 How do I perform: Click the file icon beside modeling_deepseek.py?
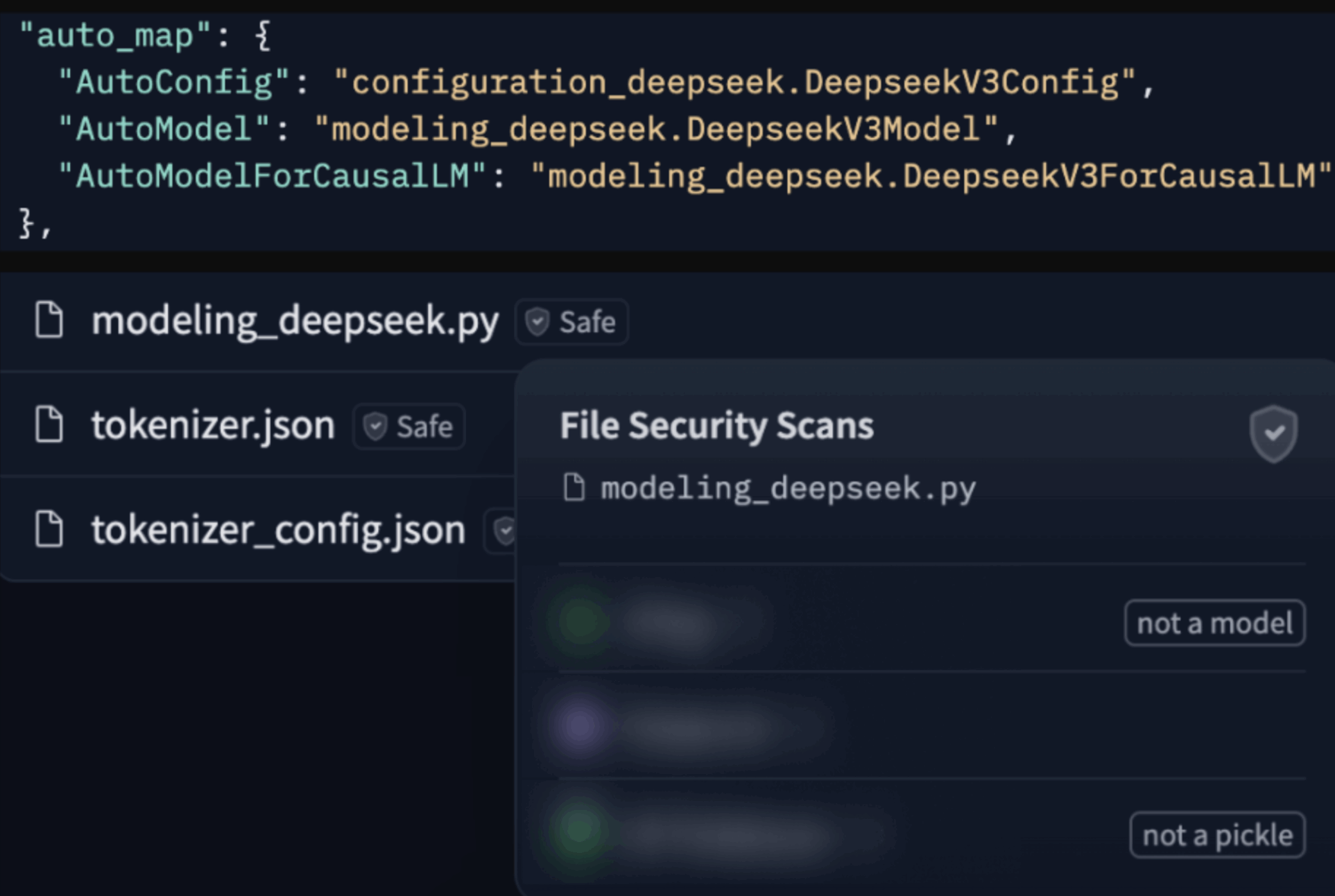[49, 320]
